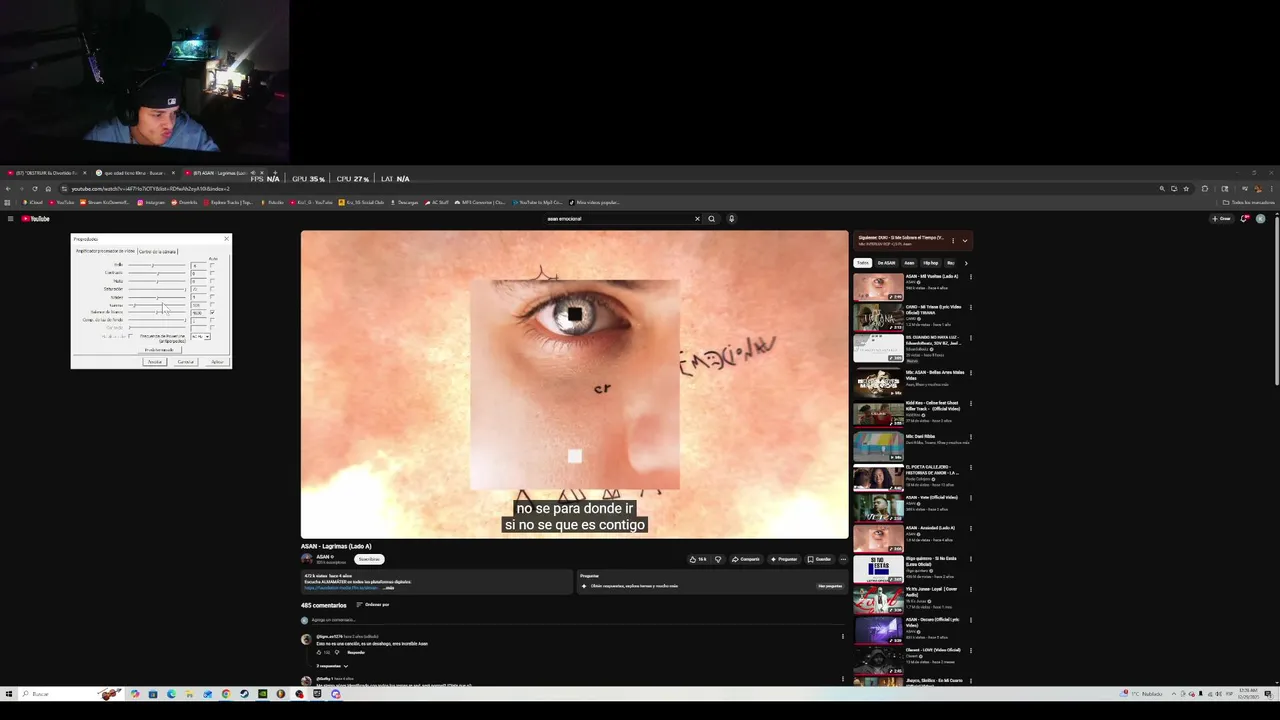This screenshot has height=720, width=1280.
Task: Adjust the Contraste slider in Propiedades
Action: pos(157,273)
